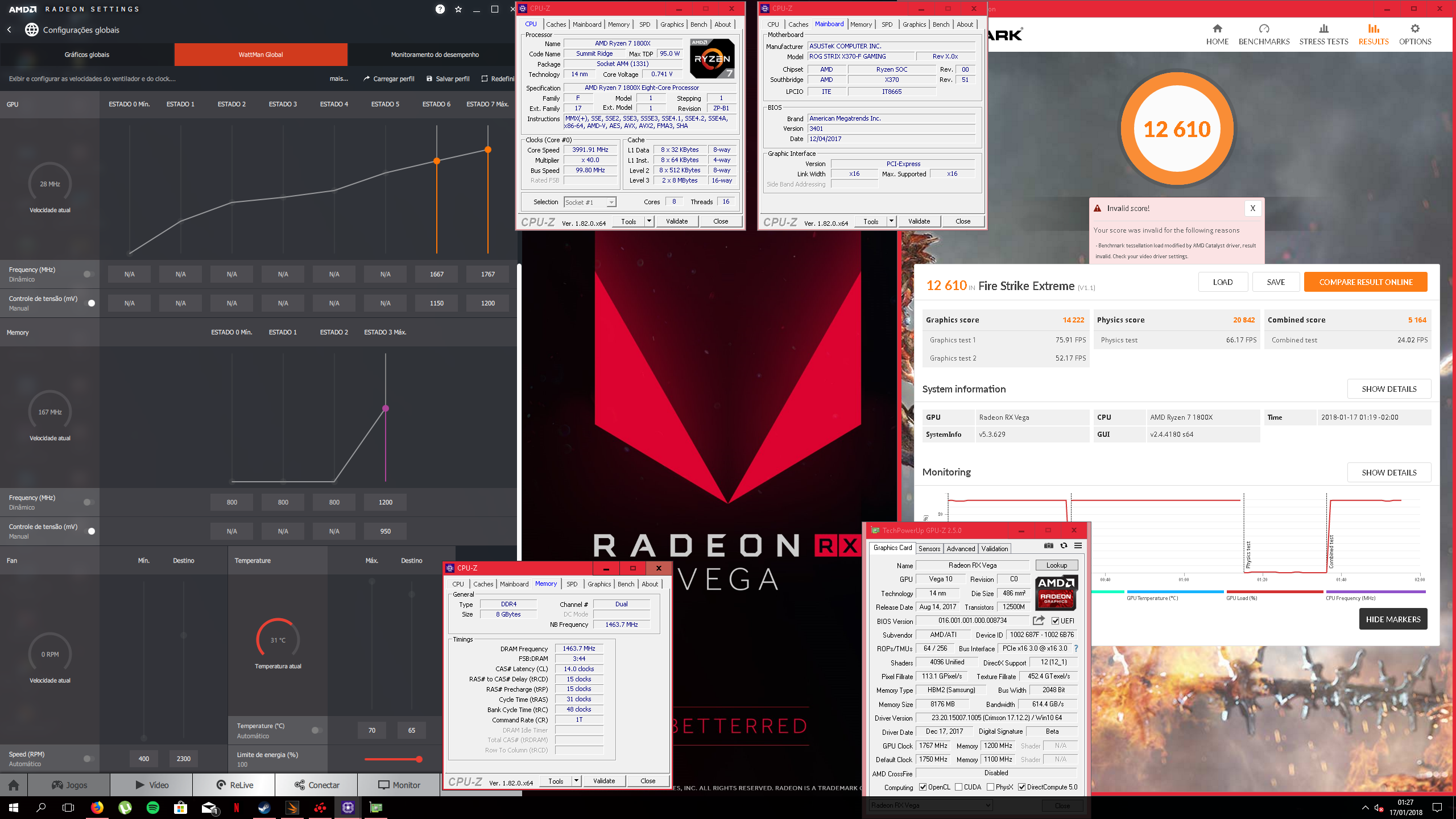Open Tools dropdown arrow in CPU-Z Memory window
This screenshot has width=1456, height=819.
576,781
